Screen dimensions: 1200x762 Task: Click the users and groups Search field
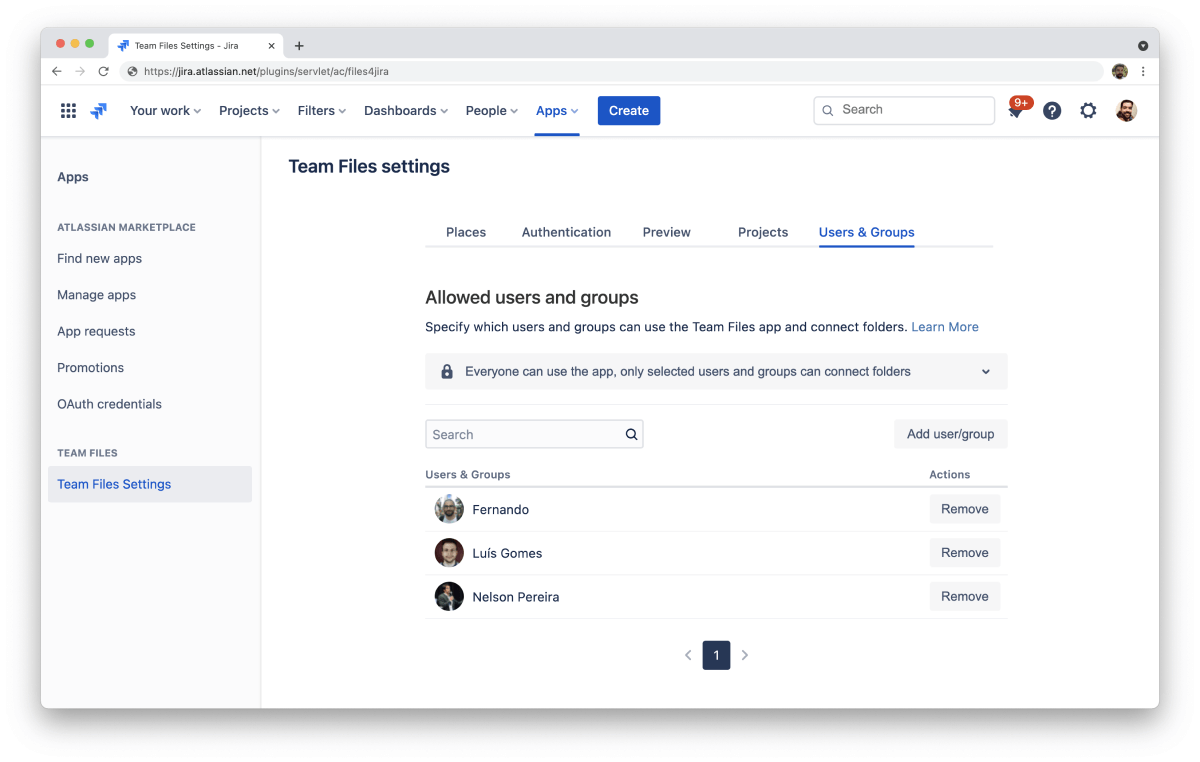[x=534, y=434]
